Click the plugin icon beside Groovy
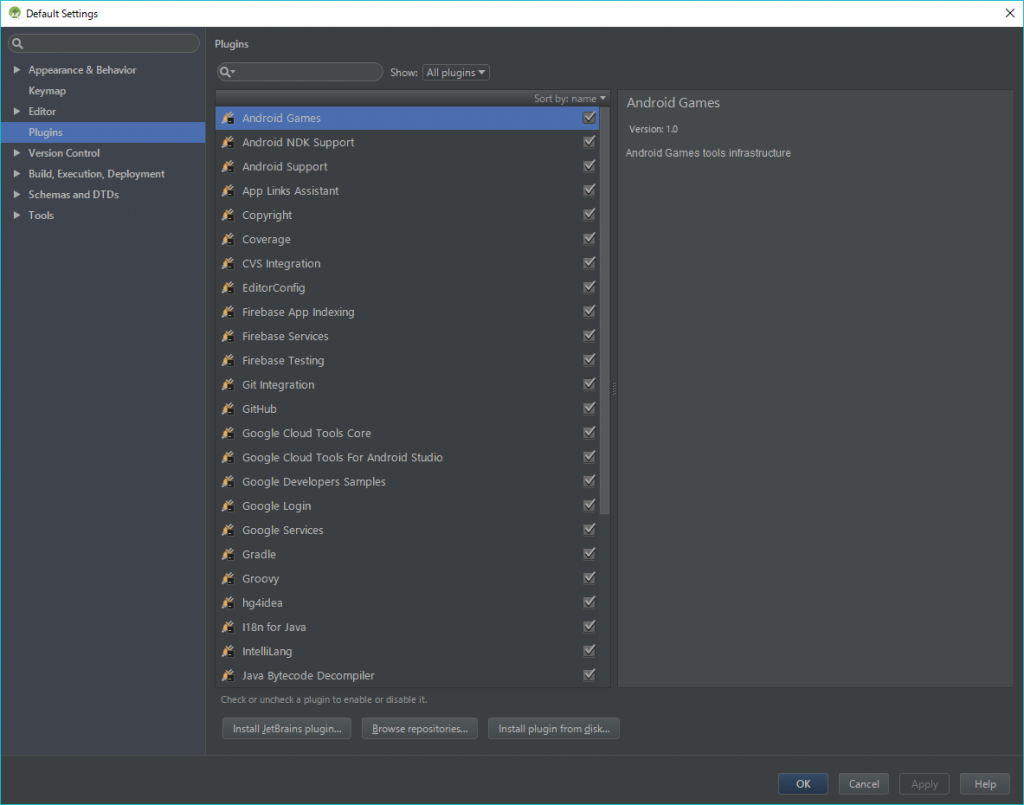Viewport: 1024px width, 805px height. pyautogui.click(x=228, y=578)
